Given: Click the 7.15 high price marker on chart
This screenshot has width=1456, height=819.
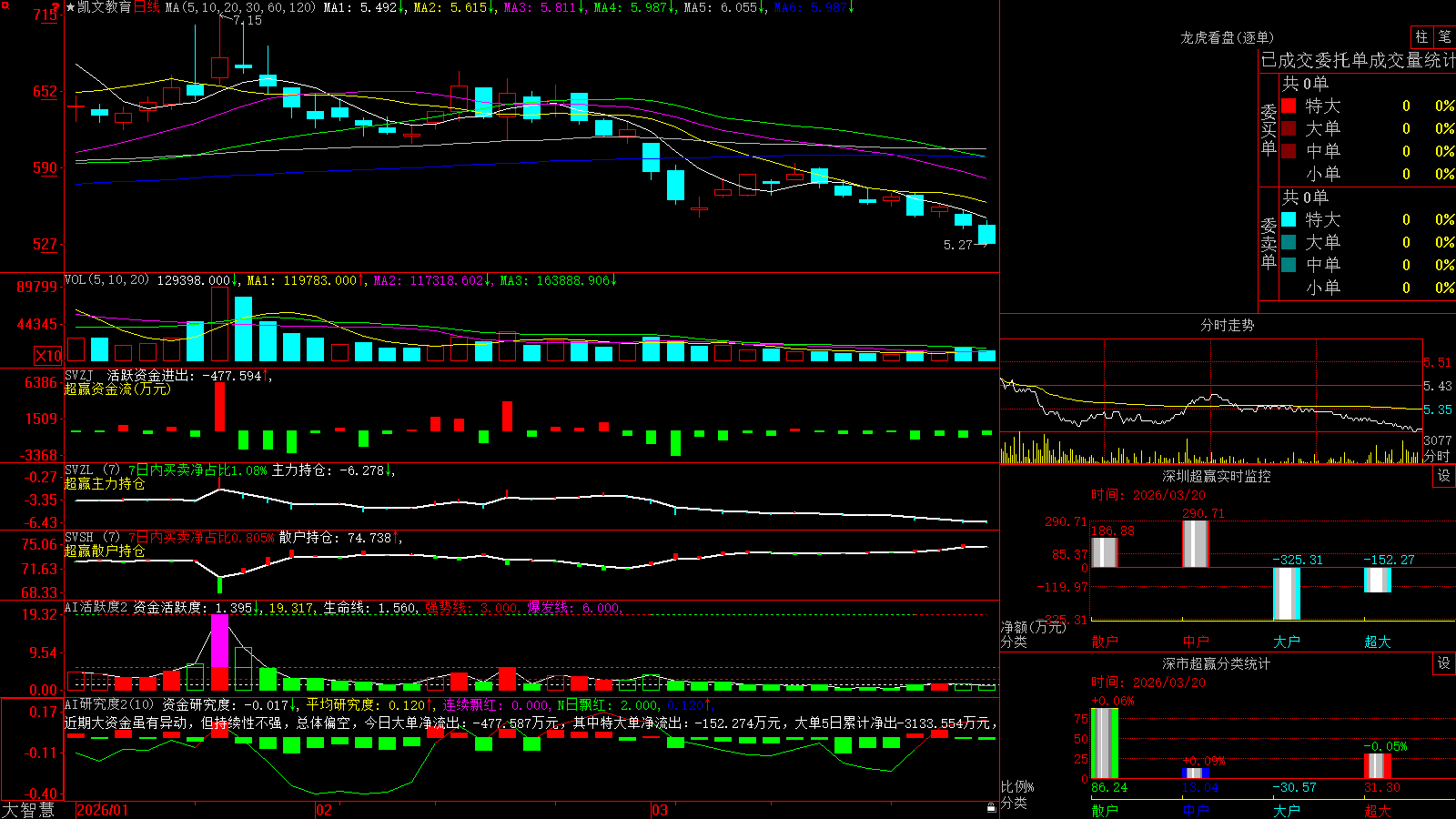Looking at the screenshot, I should pos(248,20).
